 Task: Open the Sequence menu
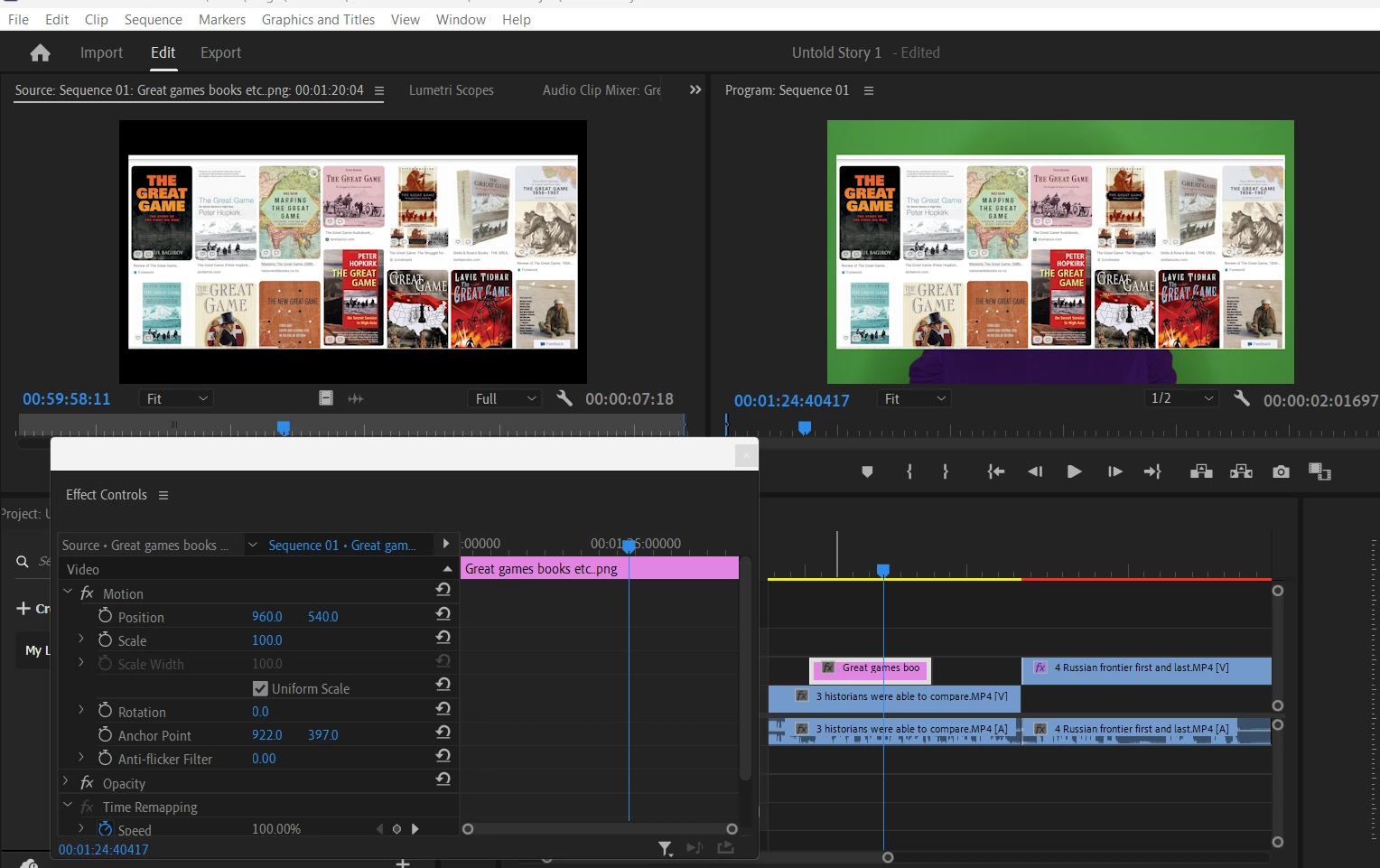coord(153,19)
